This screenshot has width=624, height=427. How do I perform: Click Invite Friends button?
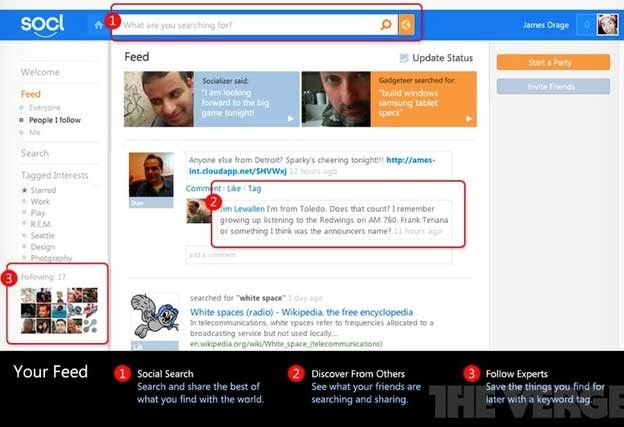[553, 86]
